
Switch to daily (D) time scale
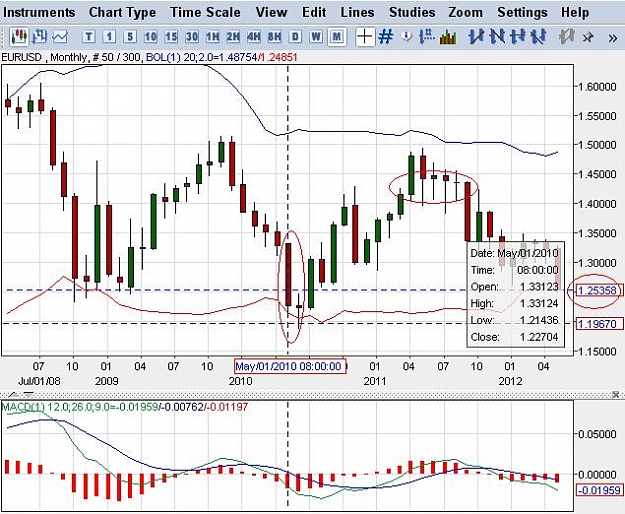coord(295,37)
